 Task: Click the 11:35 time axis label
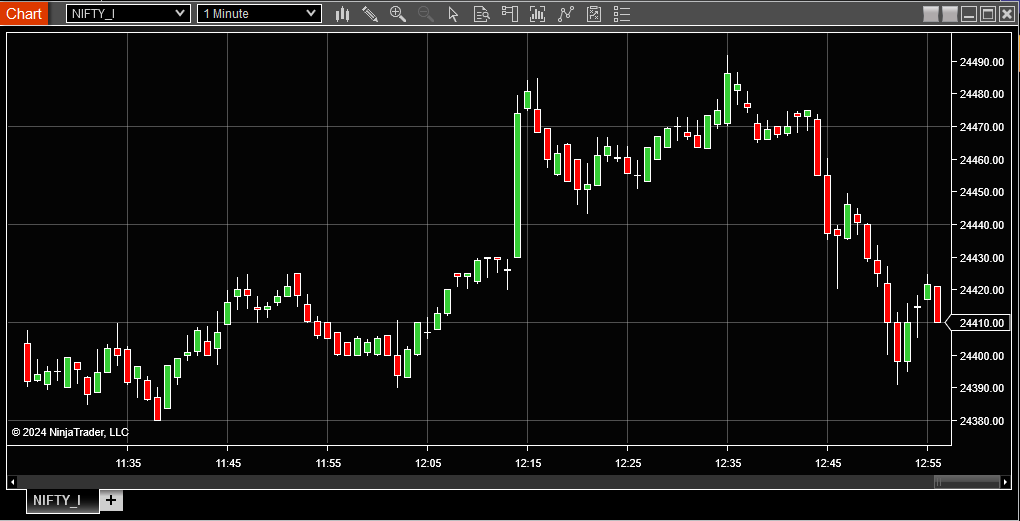click(128, 464)
